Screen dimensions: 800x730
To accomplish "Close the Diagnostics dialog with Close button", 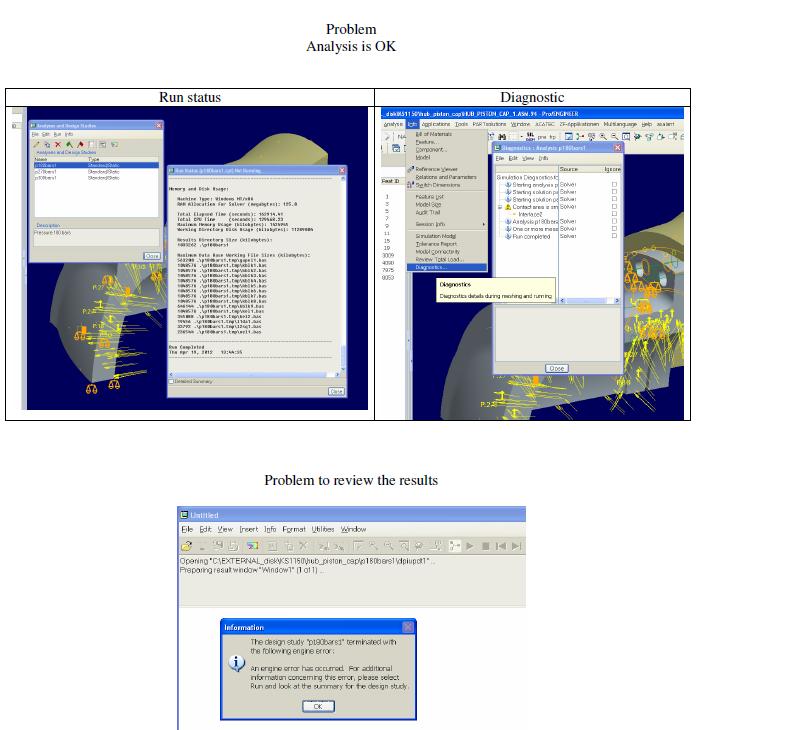I will click(556, 368).
